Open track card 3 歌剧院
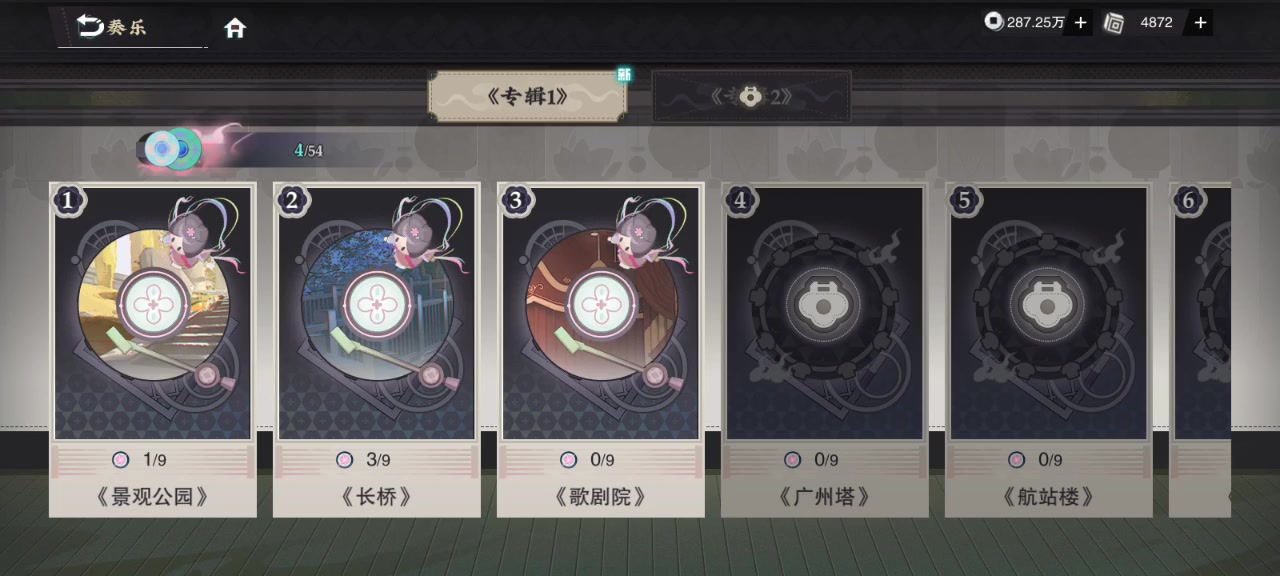Viewport: 1280px width, 576px height. [601, 350]
